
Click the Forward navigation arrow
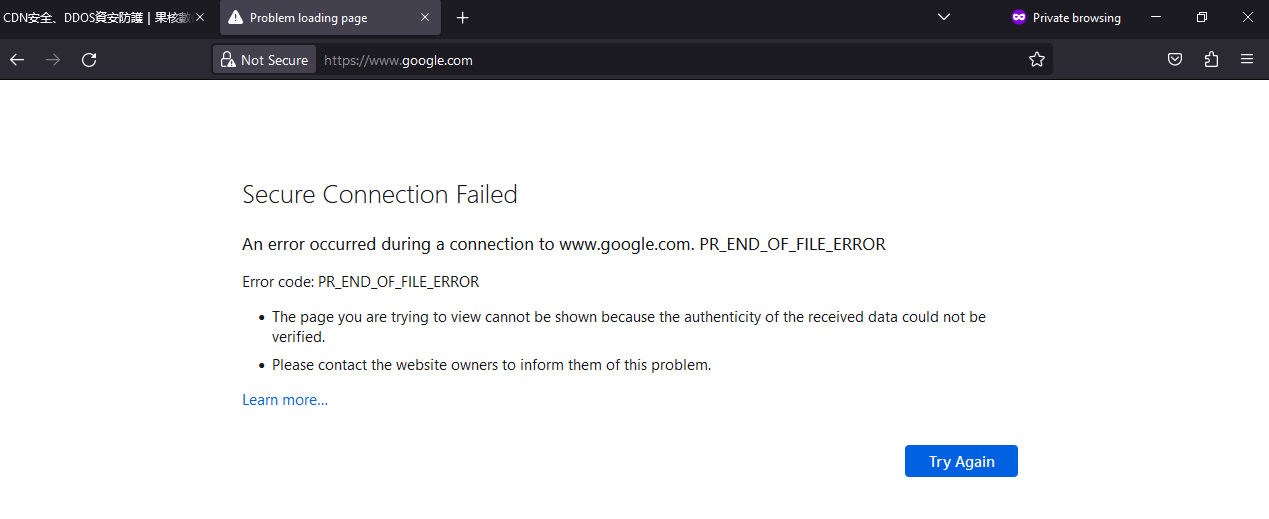click(x=53, y=60)
